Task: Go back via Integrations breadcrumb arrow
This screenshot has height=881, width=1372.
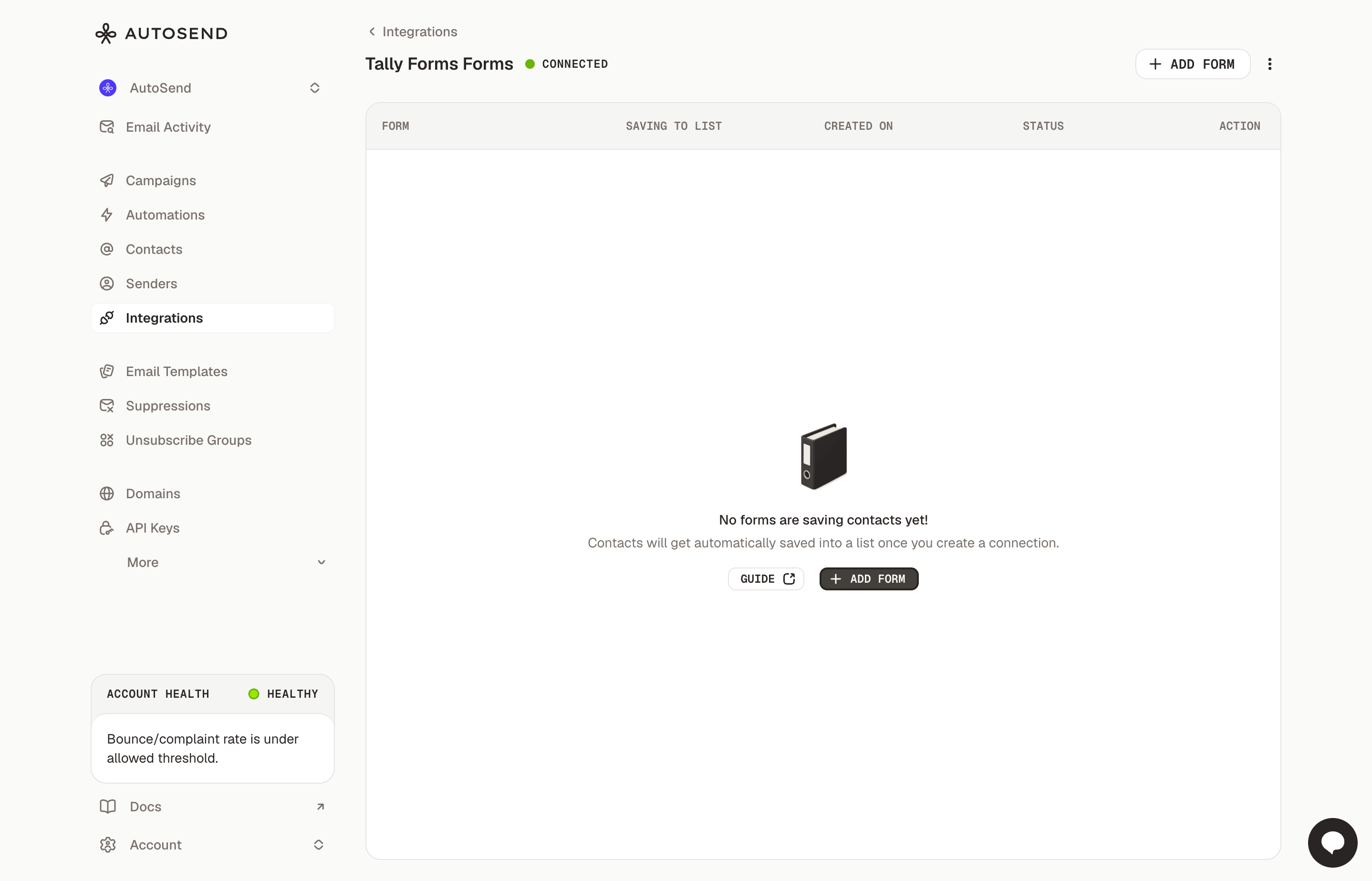Action: click(x=372, y=31)
